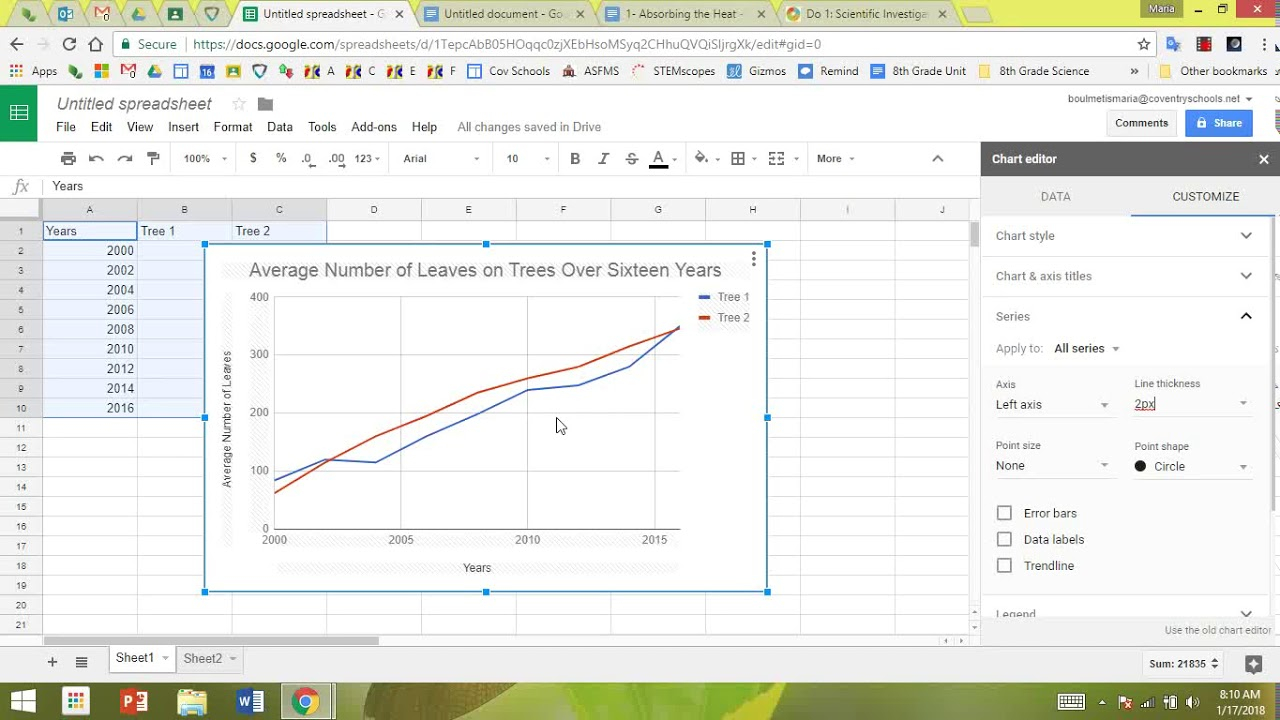Image resolution: width=1280 pixels, height=720 pixels.
Task: Open the Apply to All series dropdown
Action: coord(1086,348)
